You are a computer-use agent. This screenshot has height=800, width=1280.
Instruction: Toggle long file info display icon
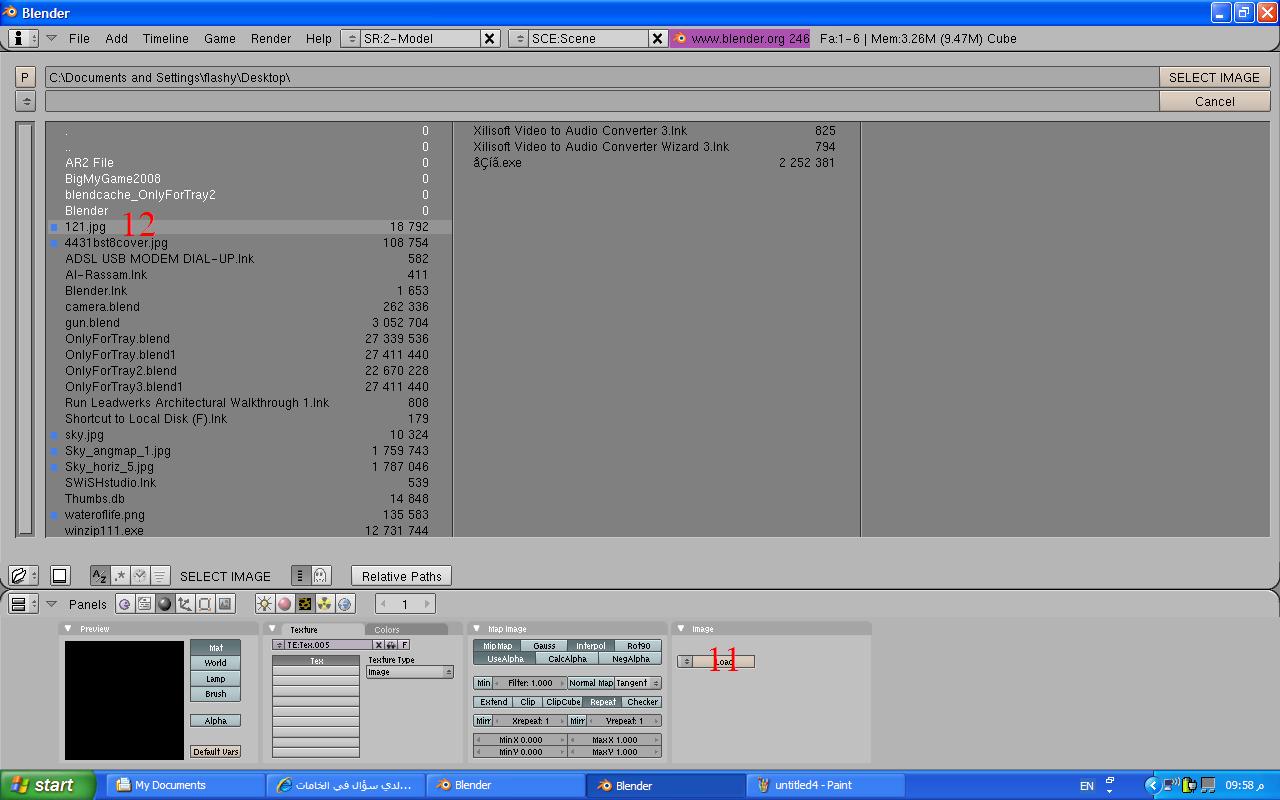[300, 576]
